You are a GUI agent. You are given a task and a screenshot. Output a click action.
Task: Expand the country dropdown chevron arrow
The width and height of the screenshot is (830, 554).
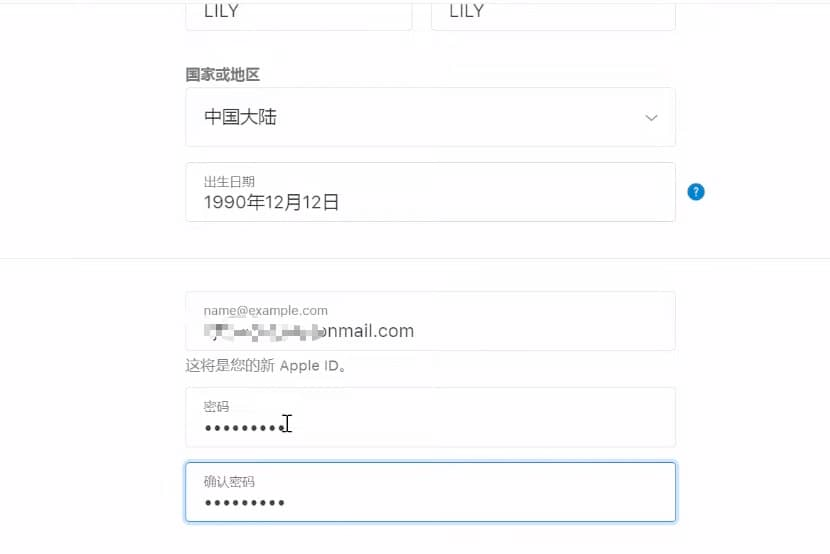coord(651,117)
